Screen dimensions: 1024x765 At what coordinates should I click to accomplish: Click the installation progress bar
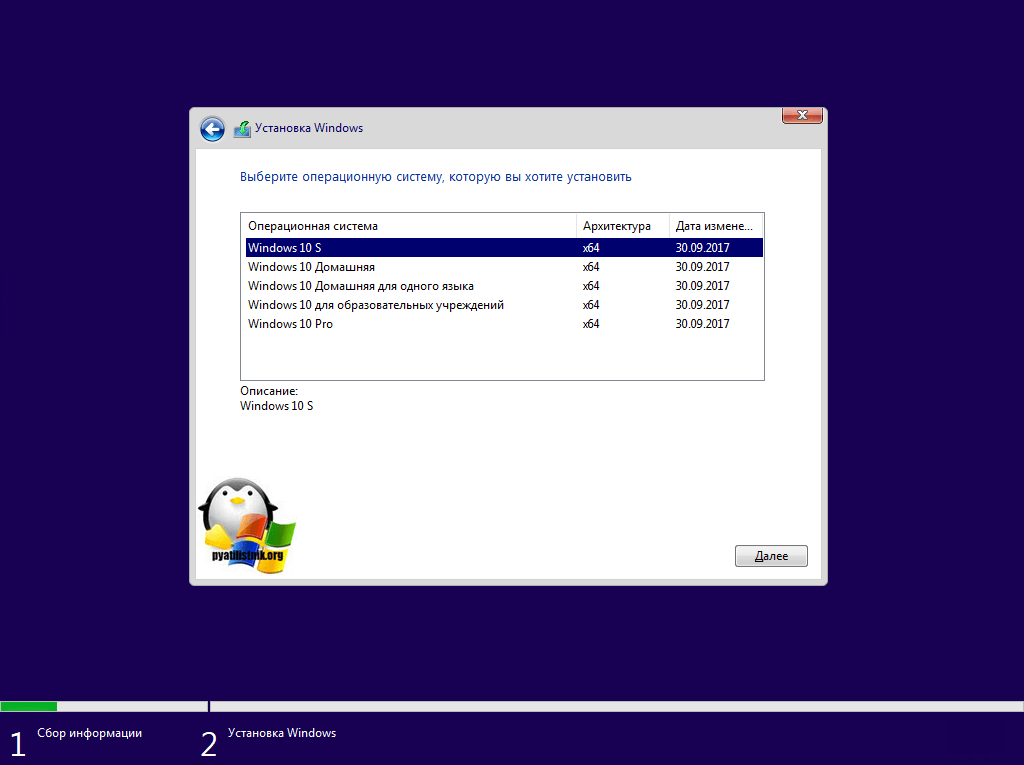pyautogui.click(x=512, y=706)
